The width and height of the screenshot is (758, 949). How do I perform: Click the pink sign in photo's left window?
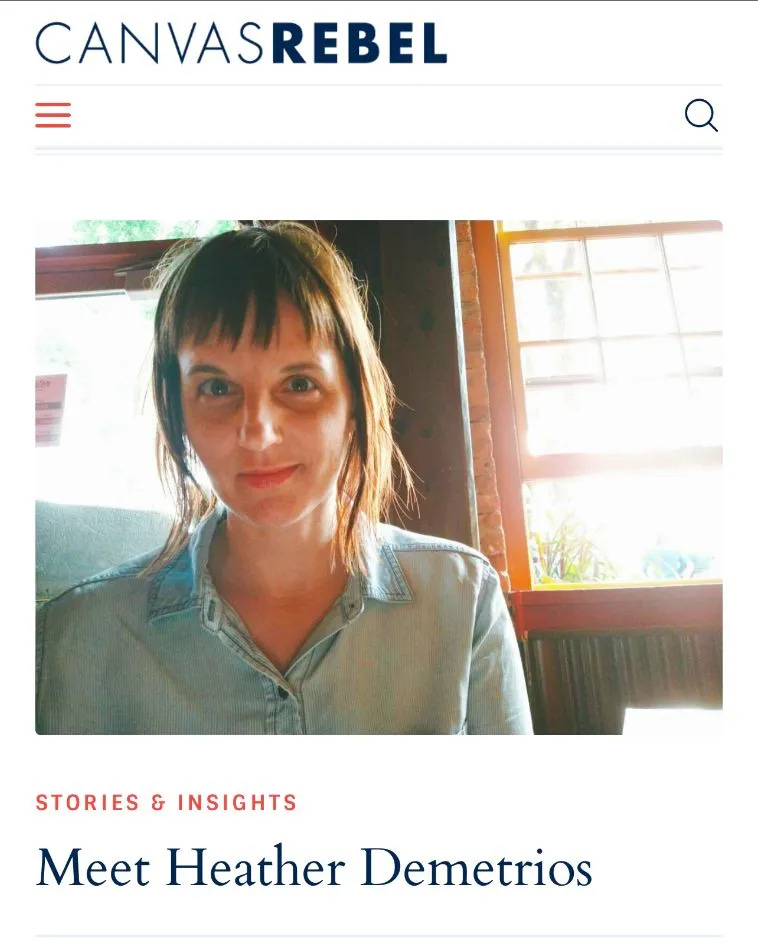(51, 410)
